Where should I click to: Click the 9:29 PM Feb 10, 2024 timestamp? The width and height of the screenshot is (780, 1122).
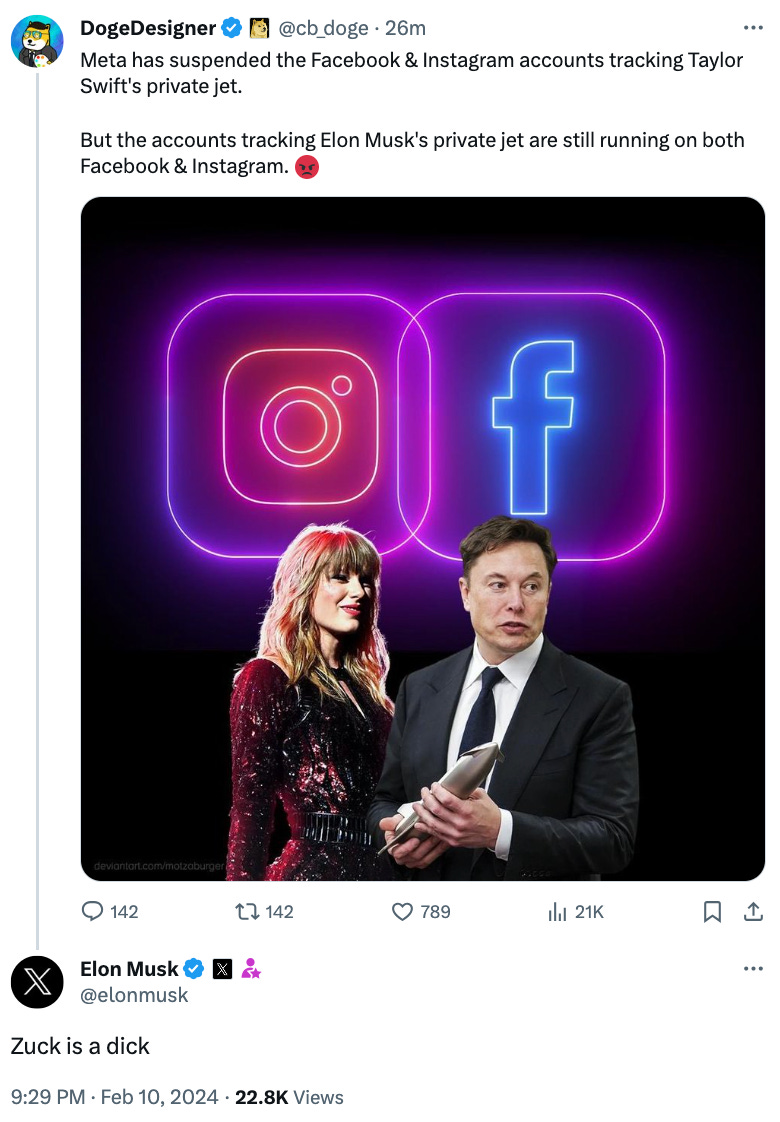114,1097
